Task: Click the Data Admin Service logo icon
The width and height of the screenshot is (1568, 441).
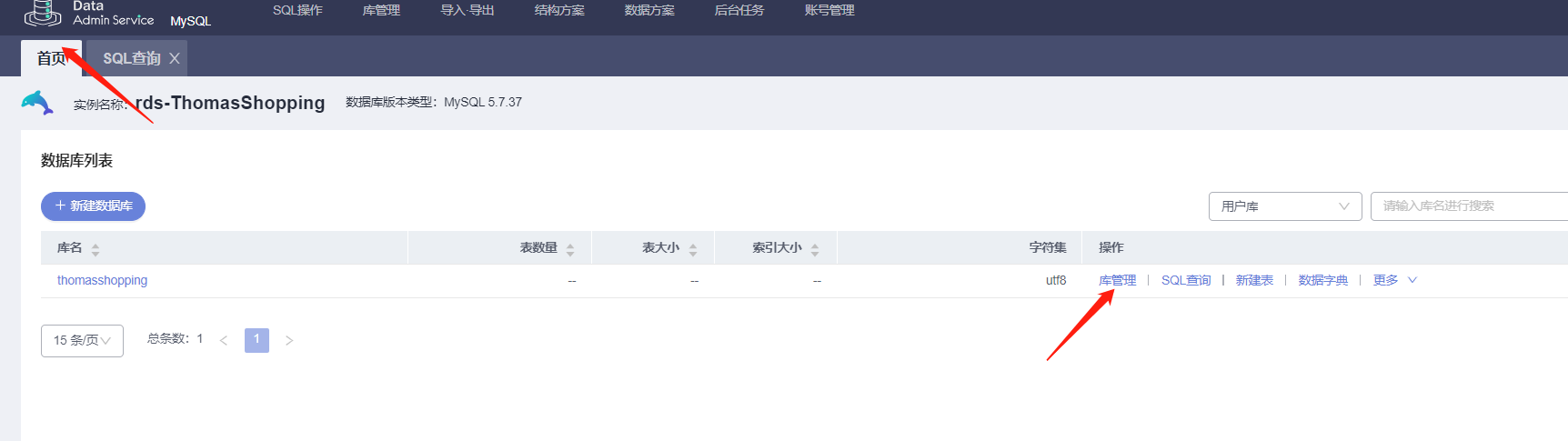Action: tap(42, 13)
